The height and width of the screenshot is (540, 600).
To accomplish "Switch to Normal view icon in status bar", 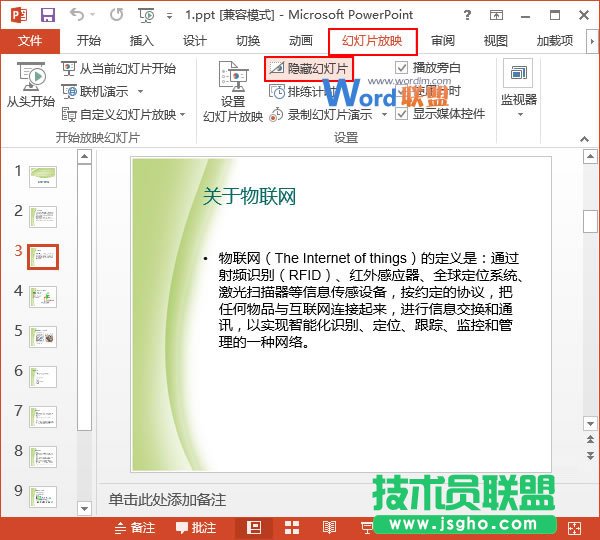I will pyautogui.click(x=254, y=528).
